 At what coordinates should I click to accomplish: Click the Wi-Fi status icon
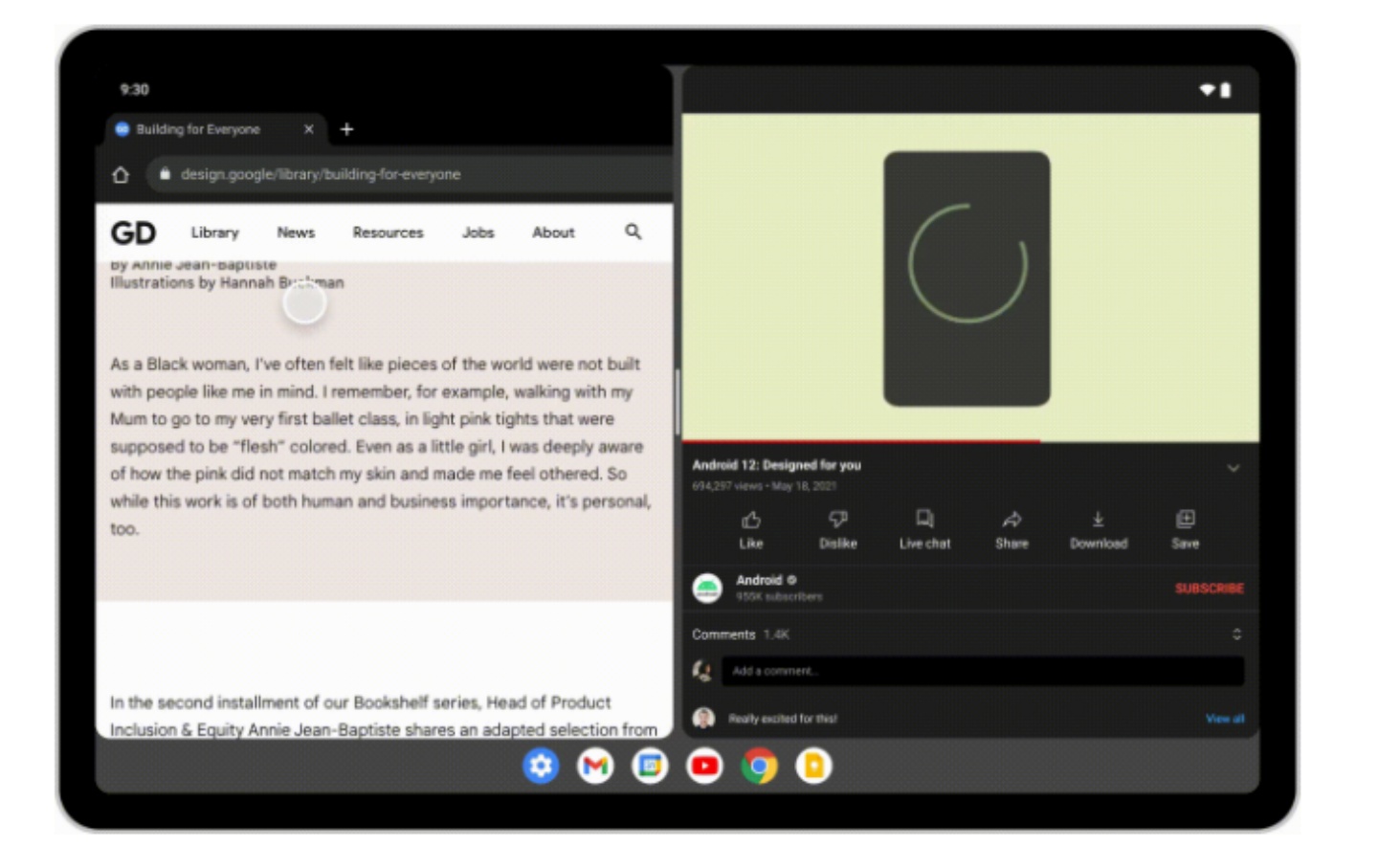tap(1208, 90)
